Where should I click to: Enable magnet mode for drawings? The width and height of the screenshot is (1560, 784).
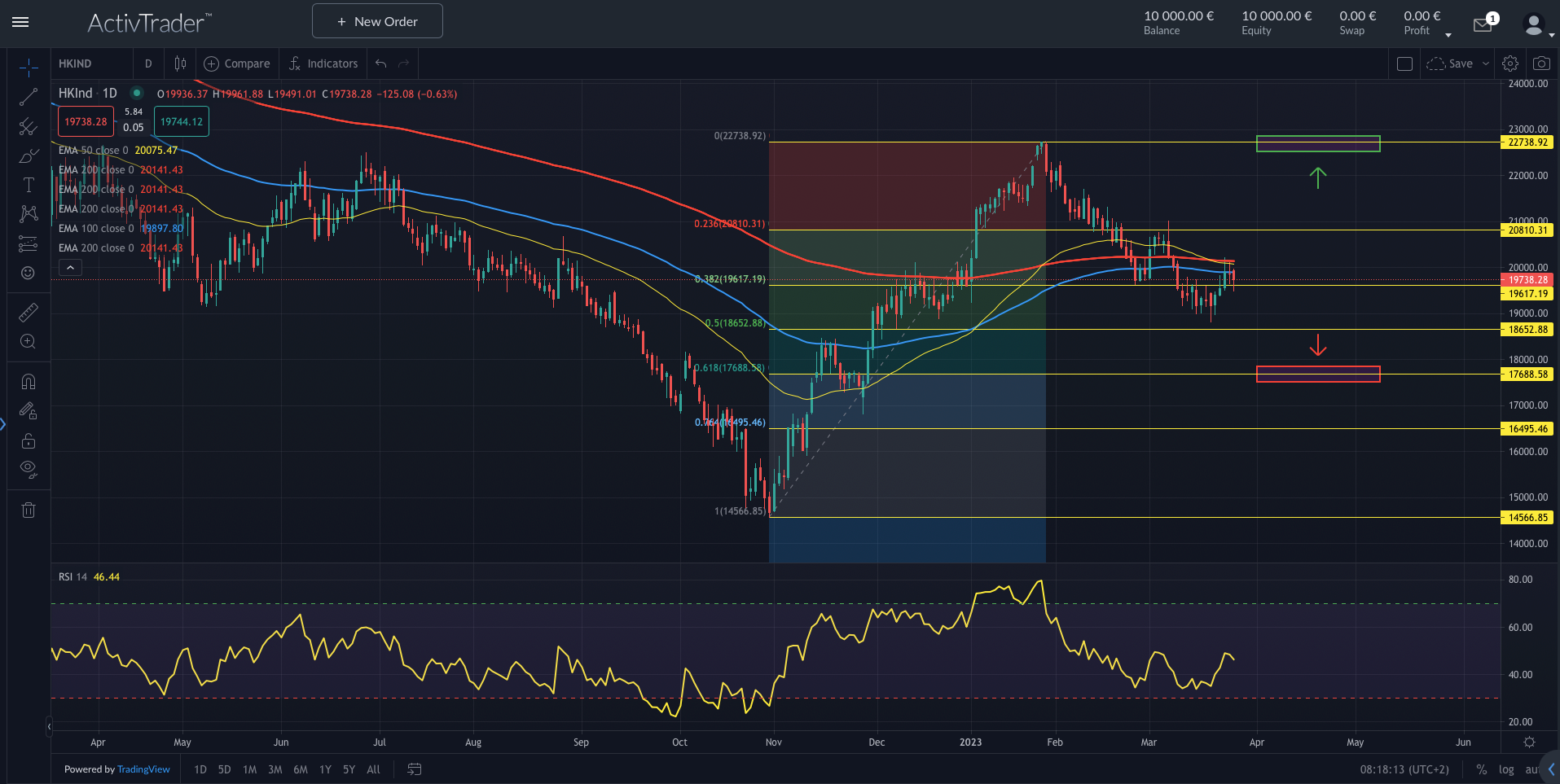point(28,381)
